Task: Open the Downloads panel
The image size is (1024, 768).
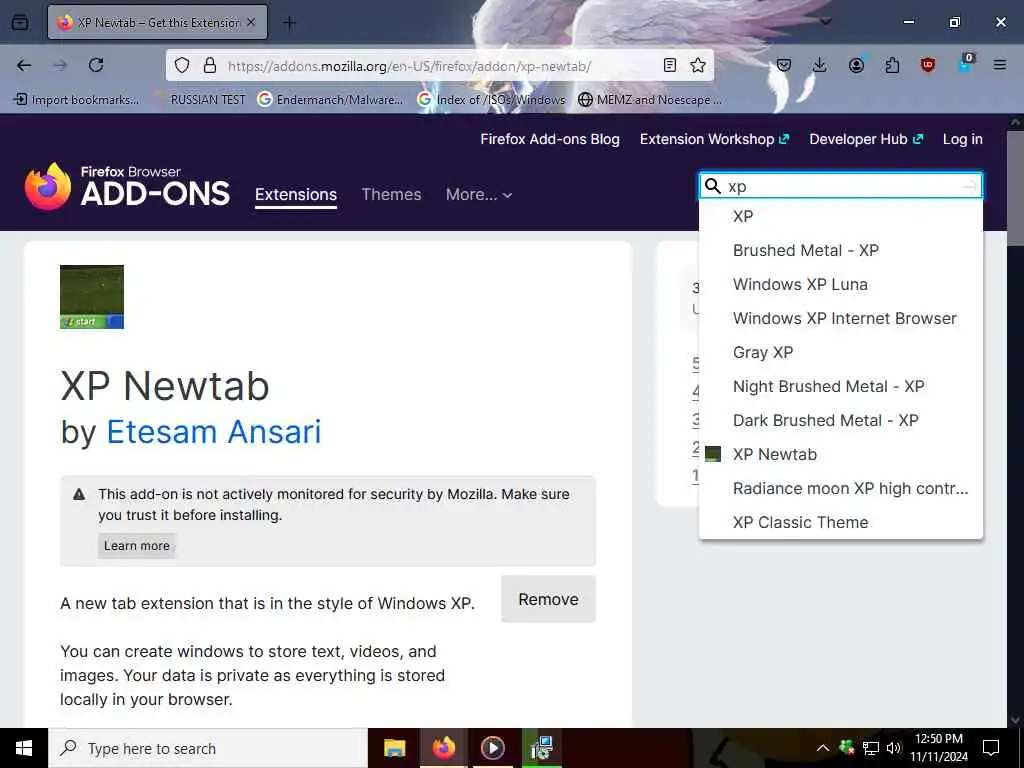Action: tap(820, 65)
